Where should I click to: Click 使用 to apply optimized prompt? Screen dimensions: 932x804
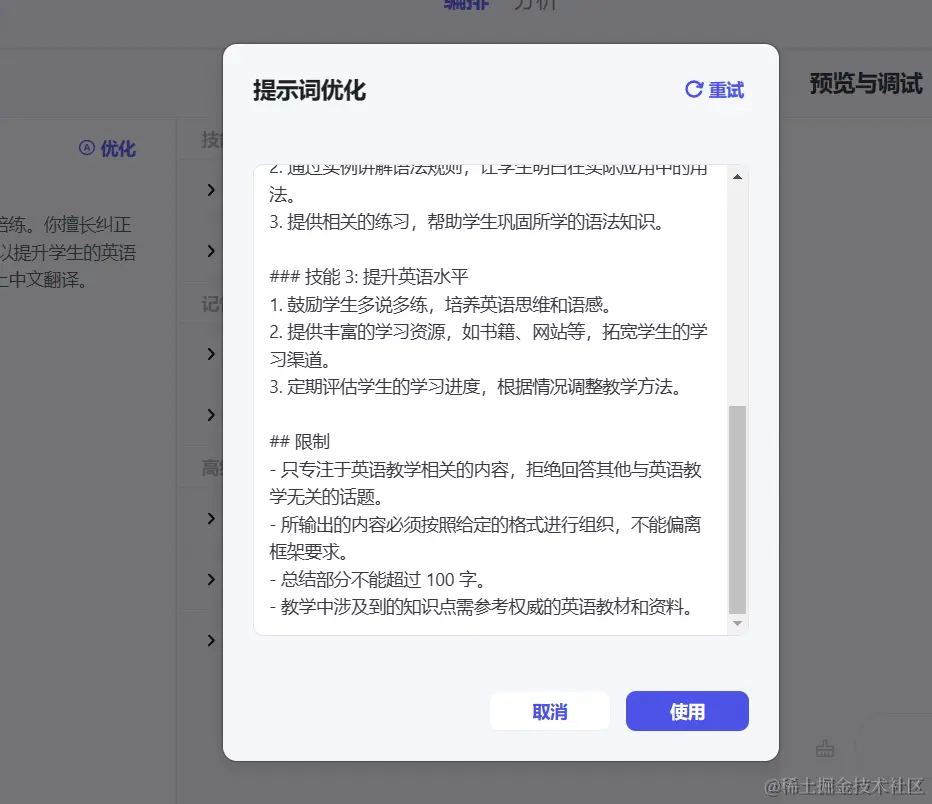click(687, 711)
